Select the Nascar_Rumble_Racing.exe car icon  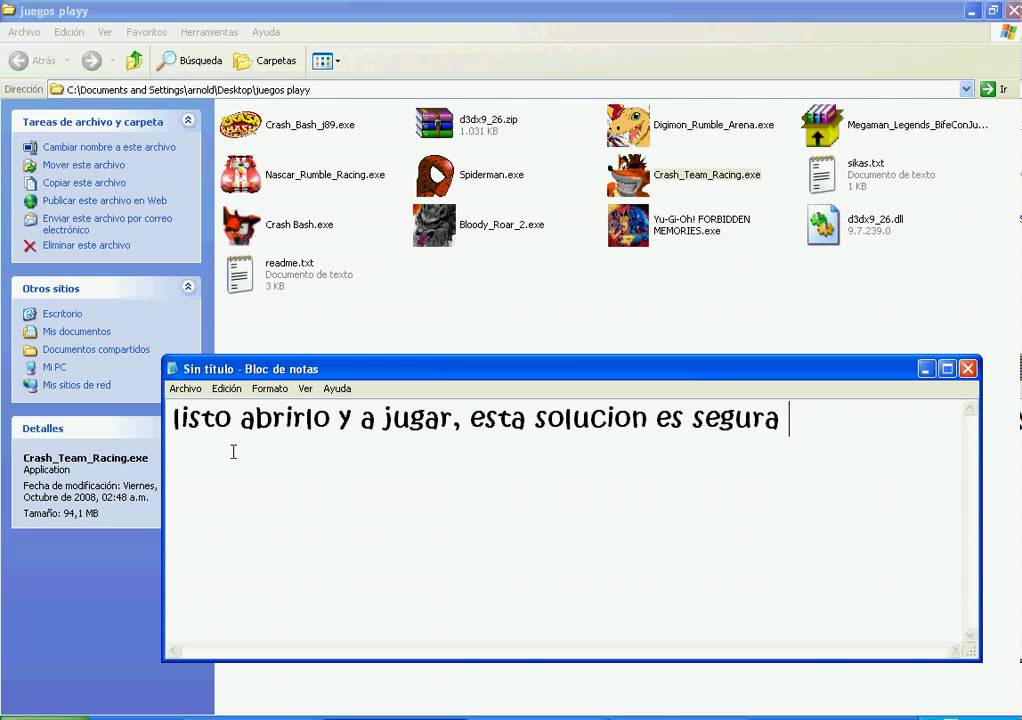coord(240,175)
